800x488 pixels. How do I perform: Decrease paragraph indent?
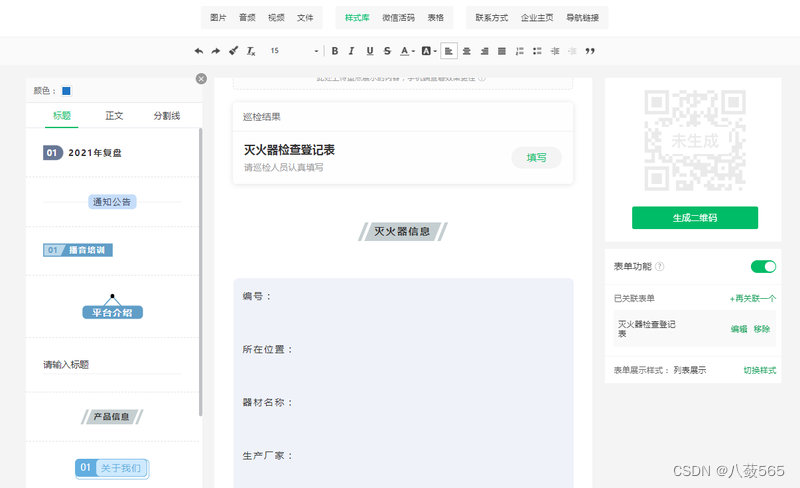click(572, 51)
